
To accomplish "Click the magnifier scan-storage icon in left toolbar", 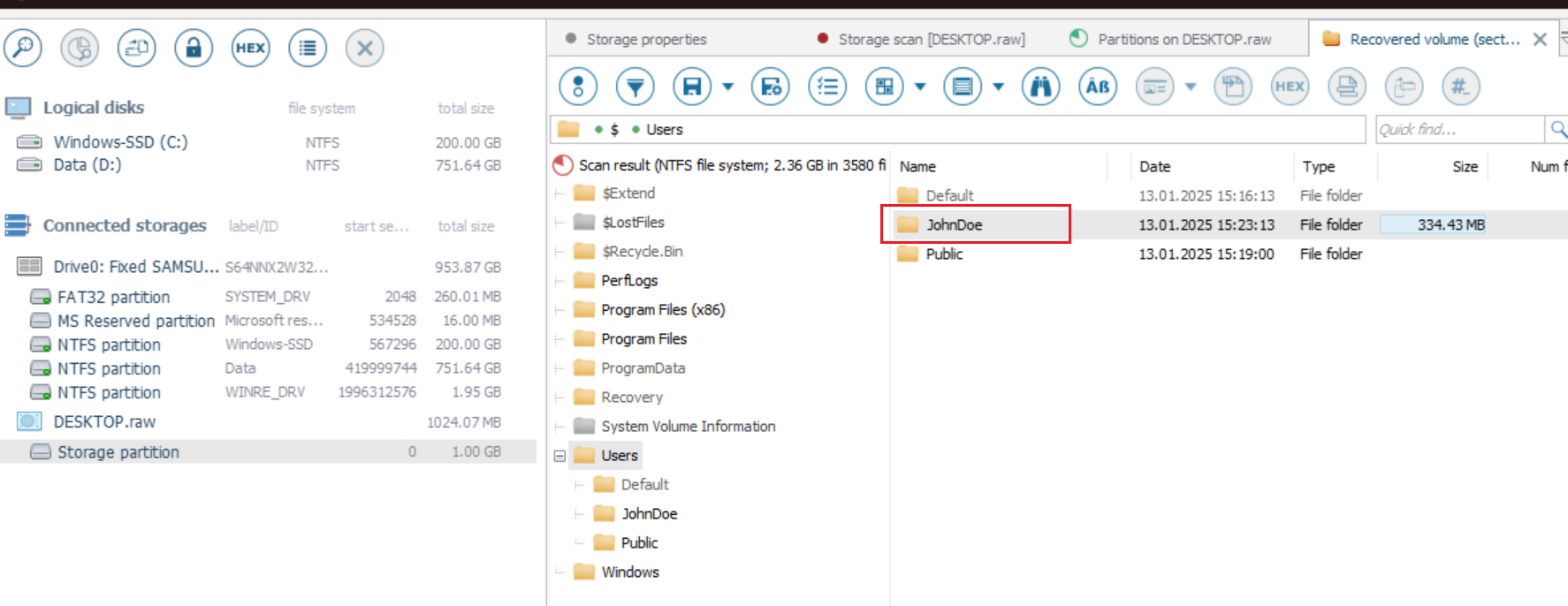I will coord(23,48).
